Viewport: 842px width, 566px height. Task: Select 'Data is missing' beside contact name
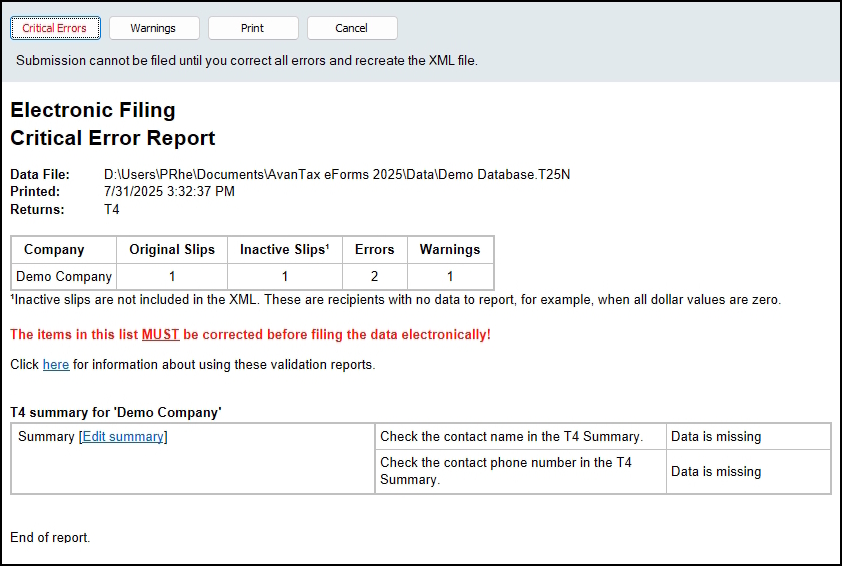click(x=716, y=437)
